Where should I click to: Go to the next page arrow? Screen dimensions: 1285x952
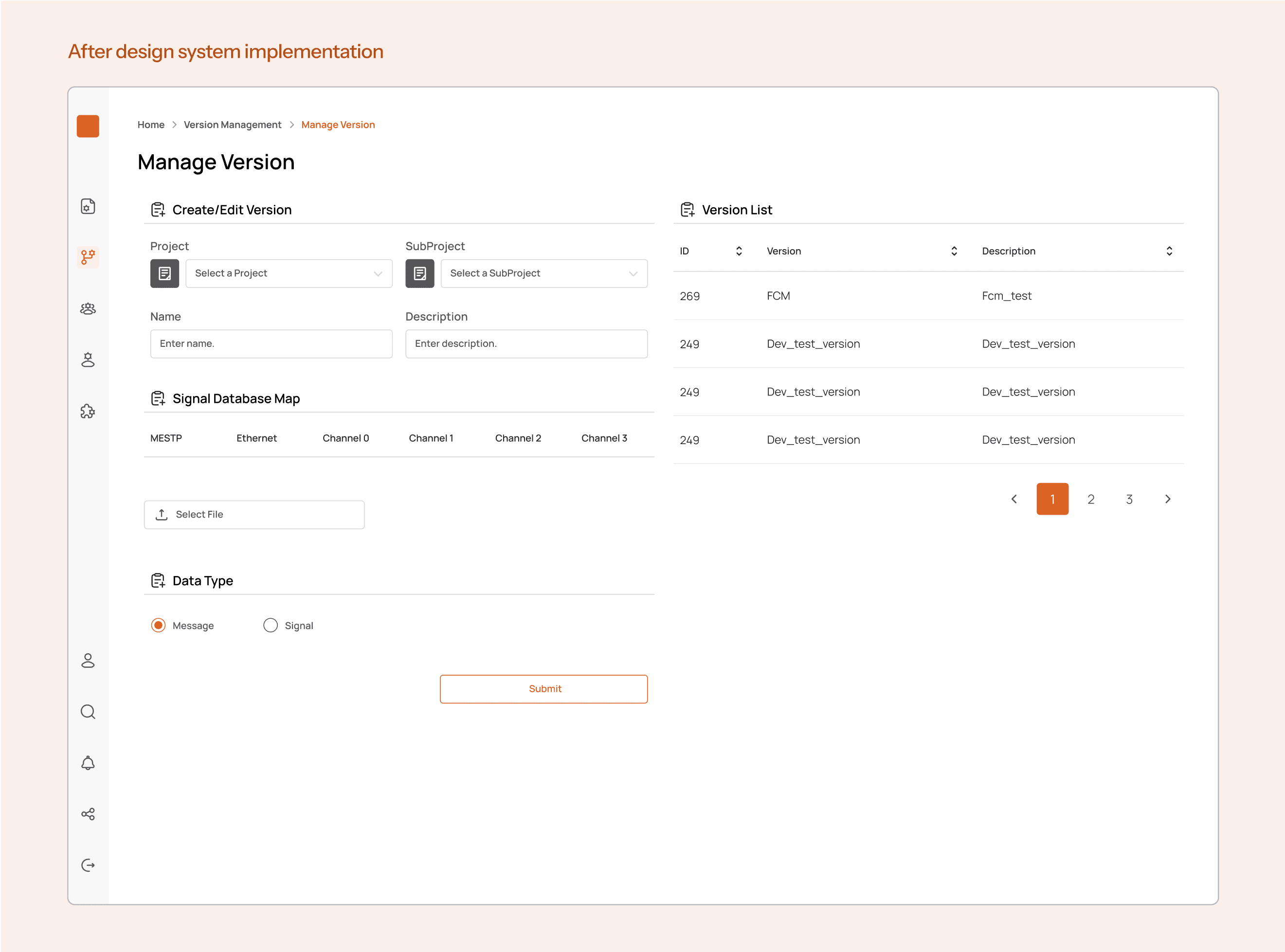point(1168,499)
